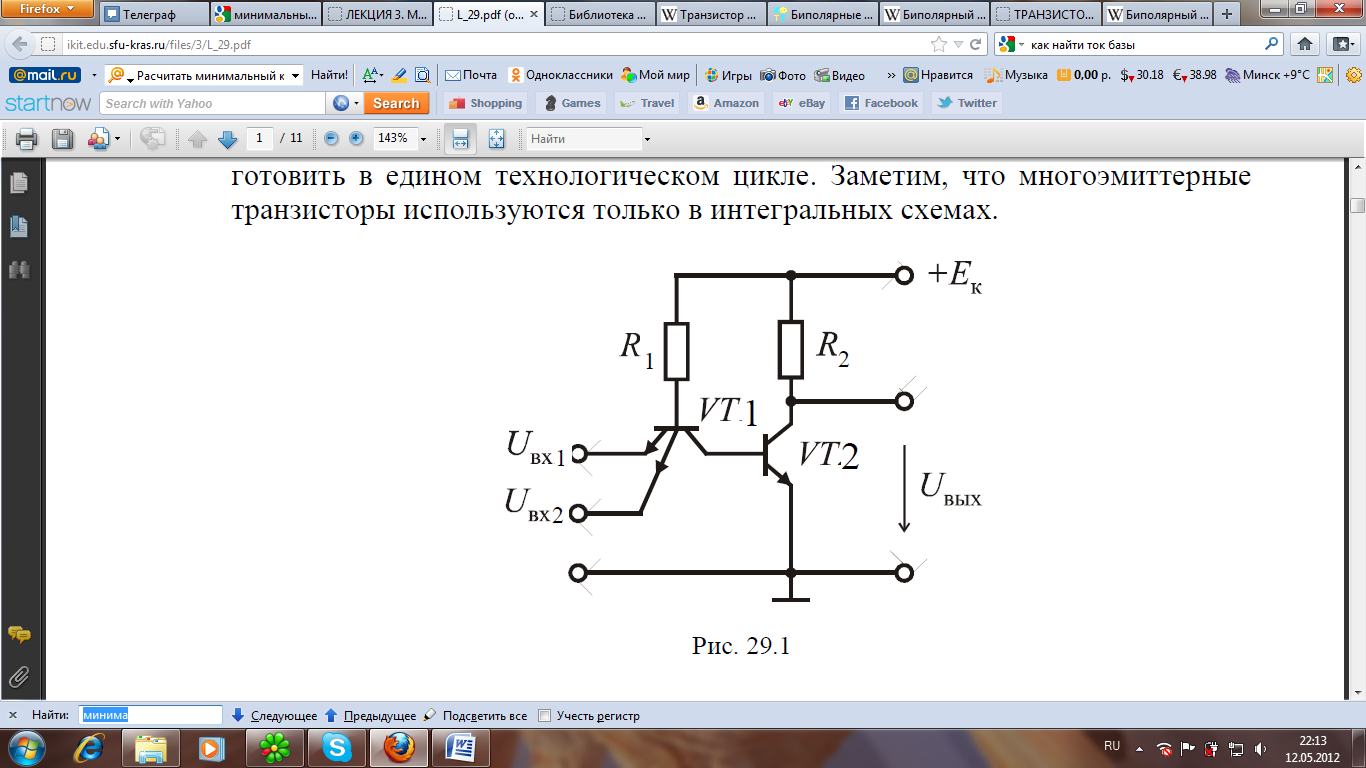Go to next page with down arrow
Screen dimensions: 1366x768
coord(227,139)
